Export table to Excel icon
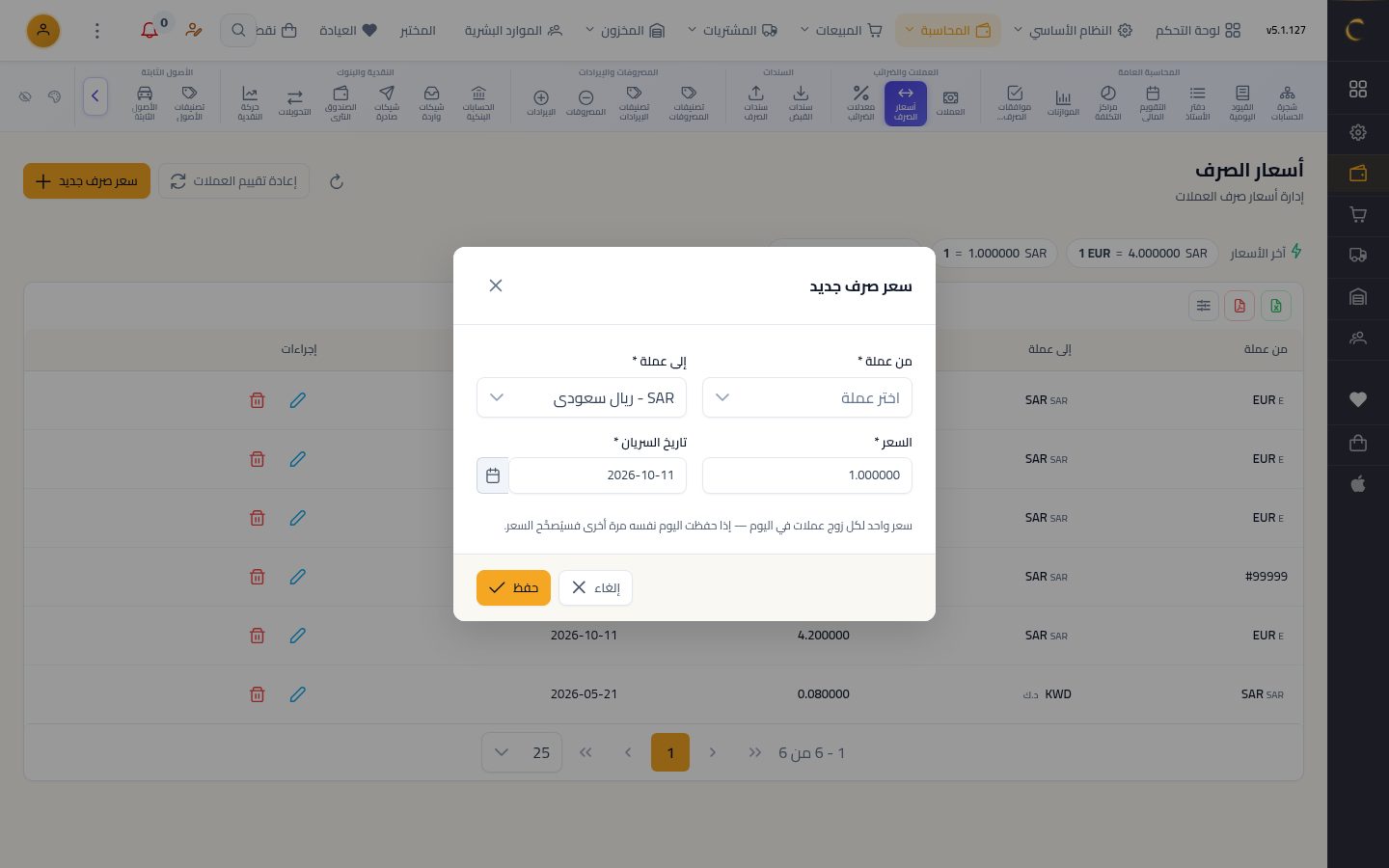This screenshot has width=1389, height=868. (1276, 306)
